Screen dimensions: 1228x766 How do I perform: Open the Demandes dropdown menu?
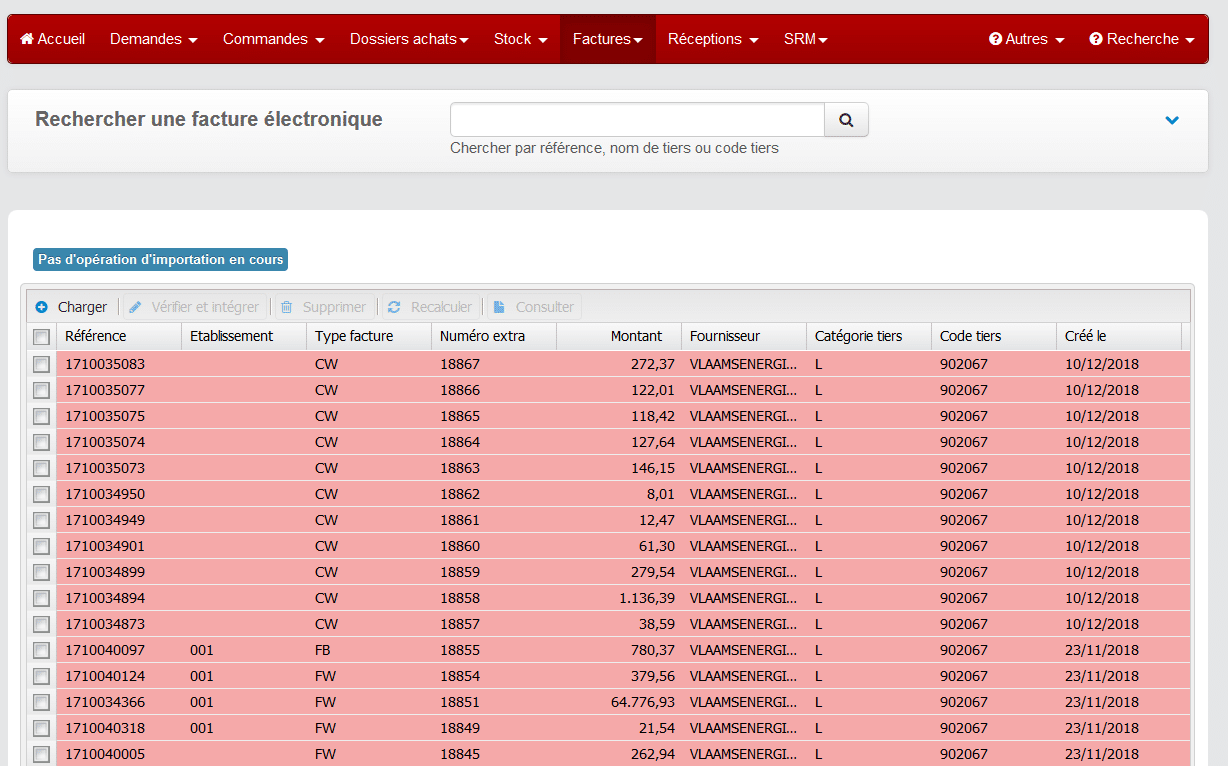(154, 39)
